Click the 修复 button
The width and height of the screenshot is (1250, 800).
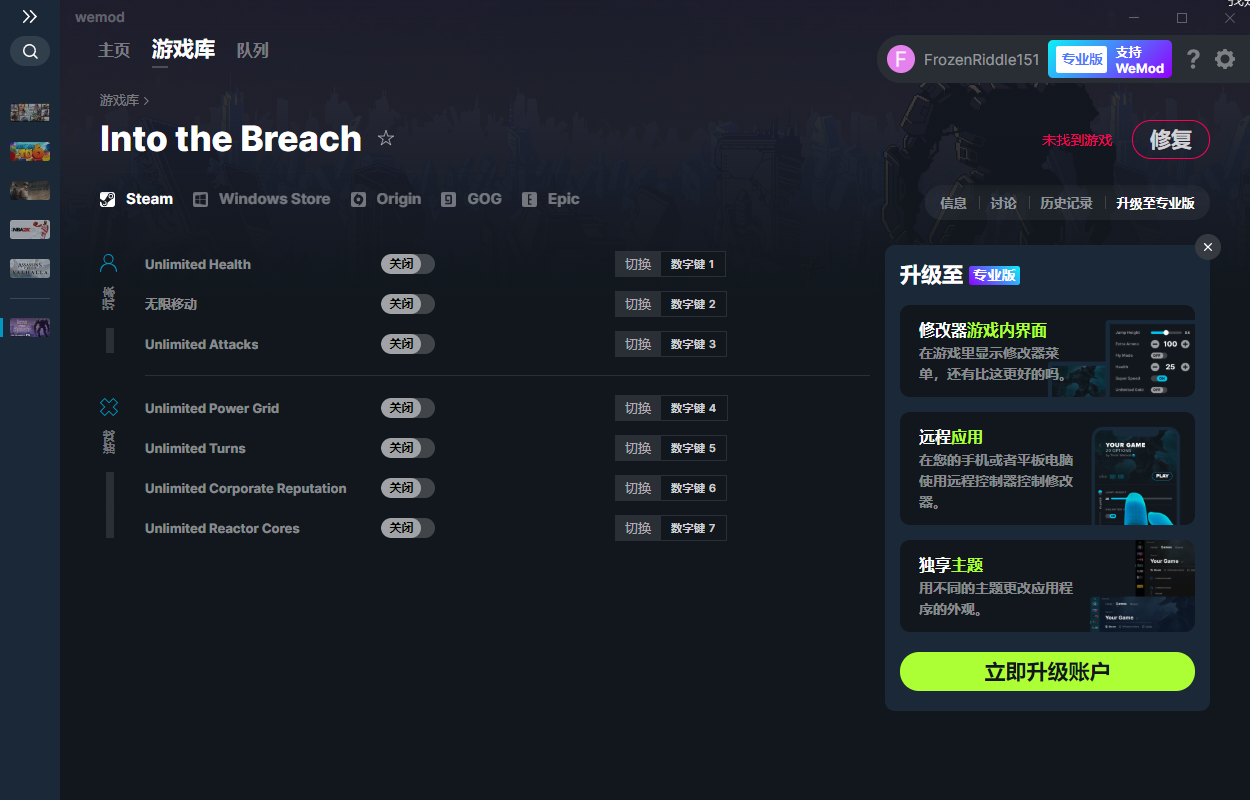click(1171, 140)
